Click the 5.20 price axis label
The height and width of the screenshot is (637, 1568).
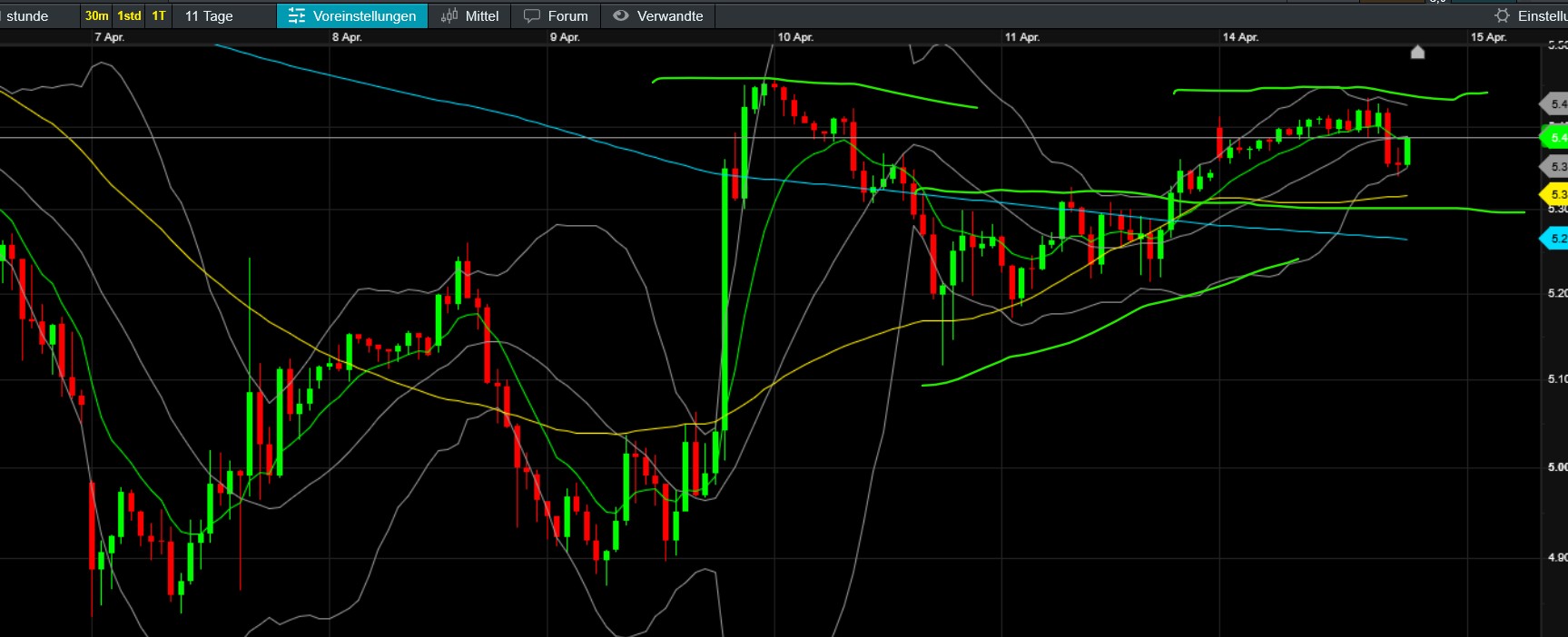(x=1557, y=293)
